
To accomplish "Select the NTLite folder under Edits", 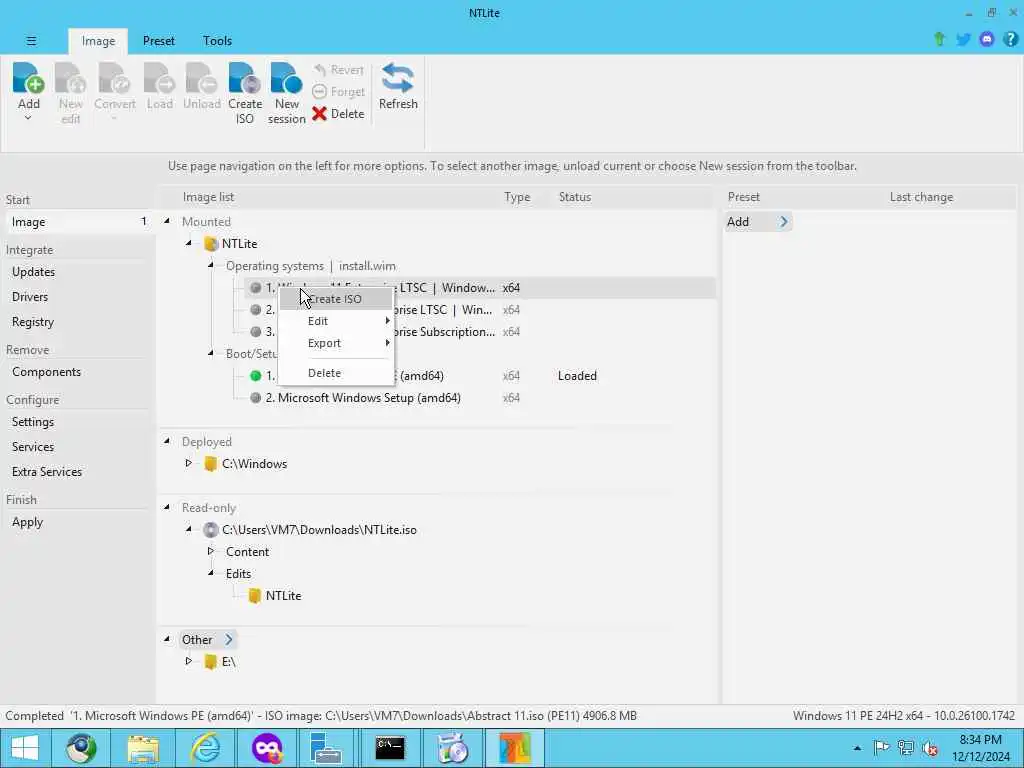I will pyautogui.click(x=283, y=596).
